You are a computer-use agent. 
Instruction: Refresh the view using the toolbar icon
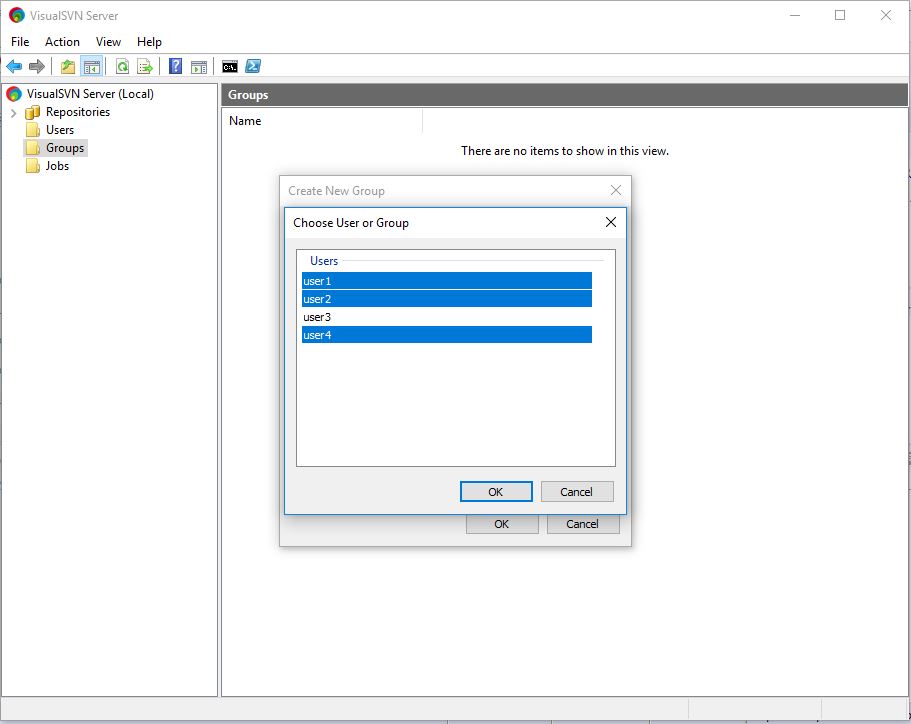click(x=122, y=66)
